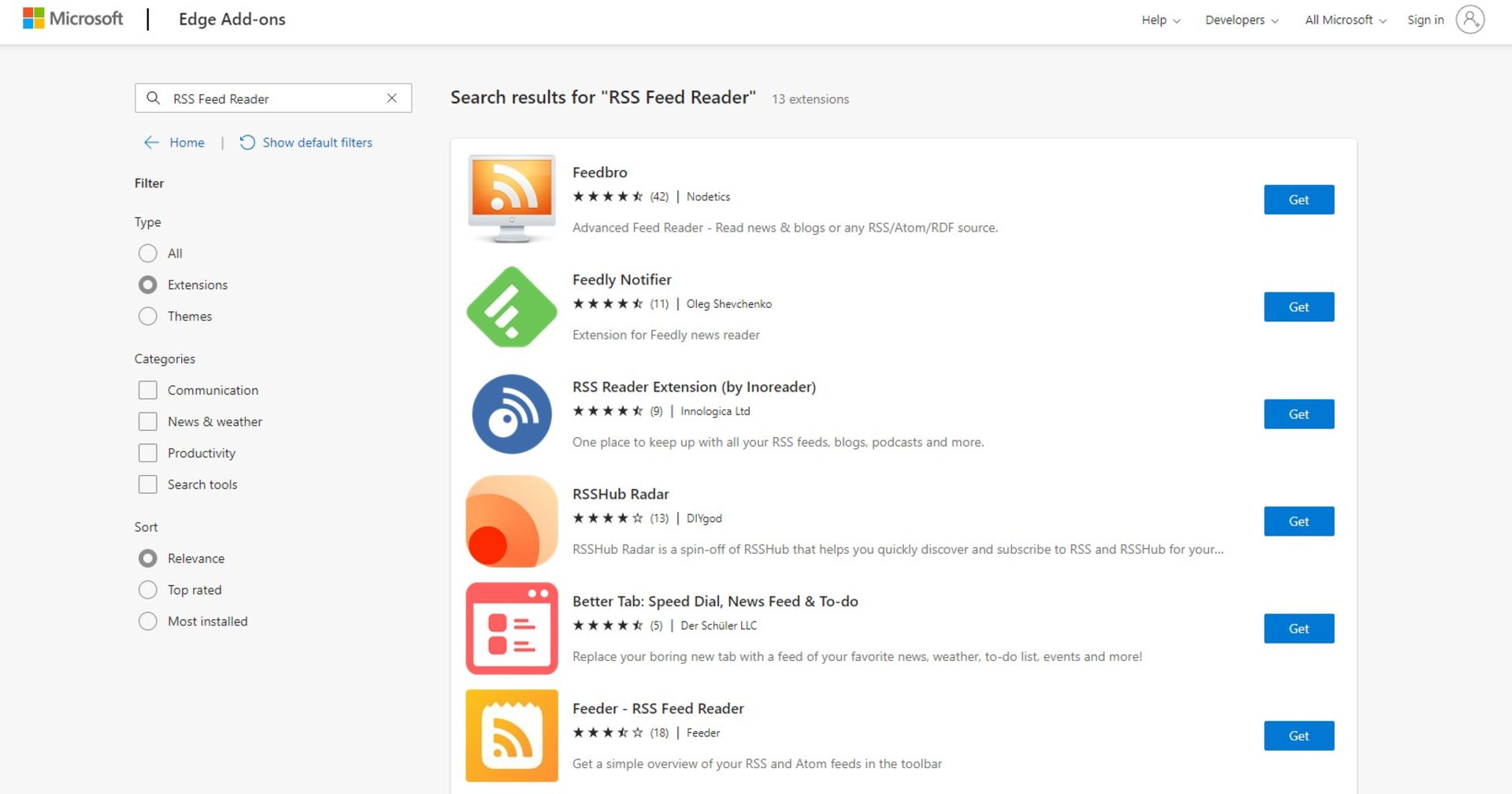Get the Feeder RSS Feed Reader

(1299, 735)
